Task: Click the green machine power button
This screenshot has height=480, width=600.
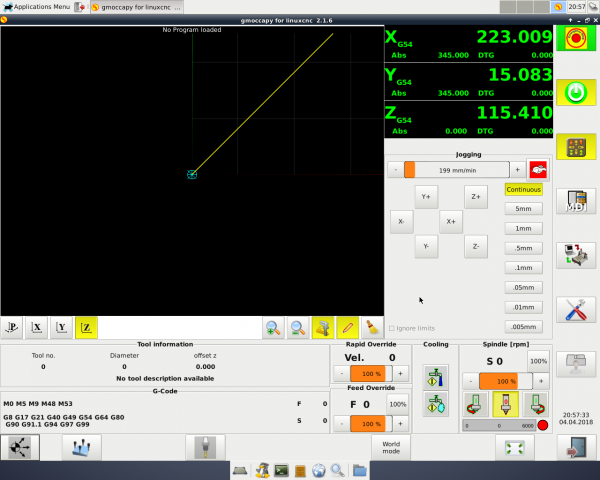Action: coord(575,92)
